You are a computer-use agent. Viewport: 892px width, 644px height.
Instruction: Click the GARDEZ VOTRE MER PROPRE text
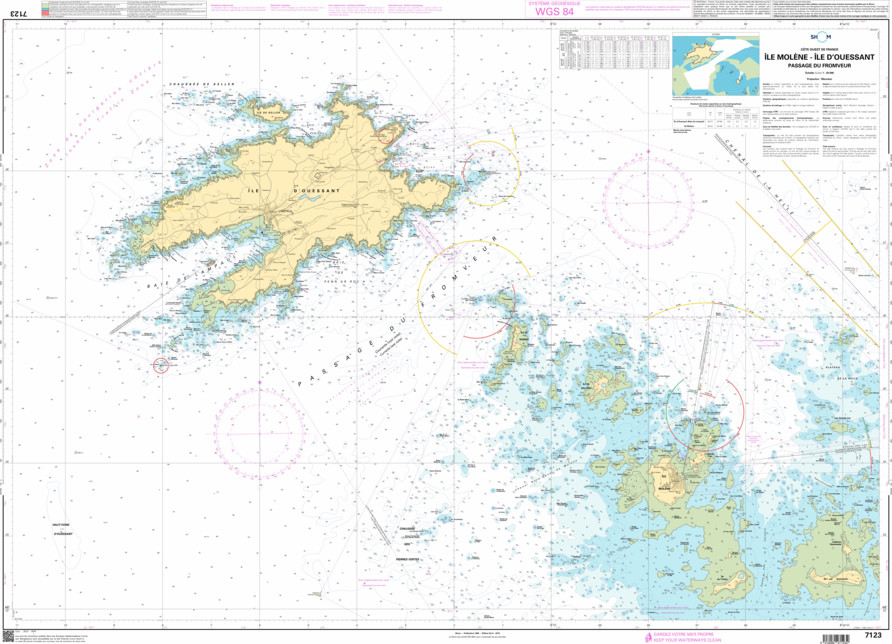[x=686, y=634]
